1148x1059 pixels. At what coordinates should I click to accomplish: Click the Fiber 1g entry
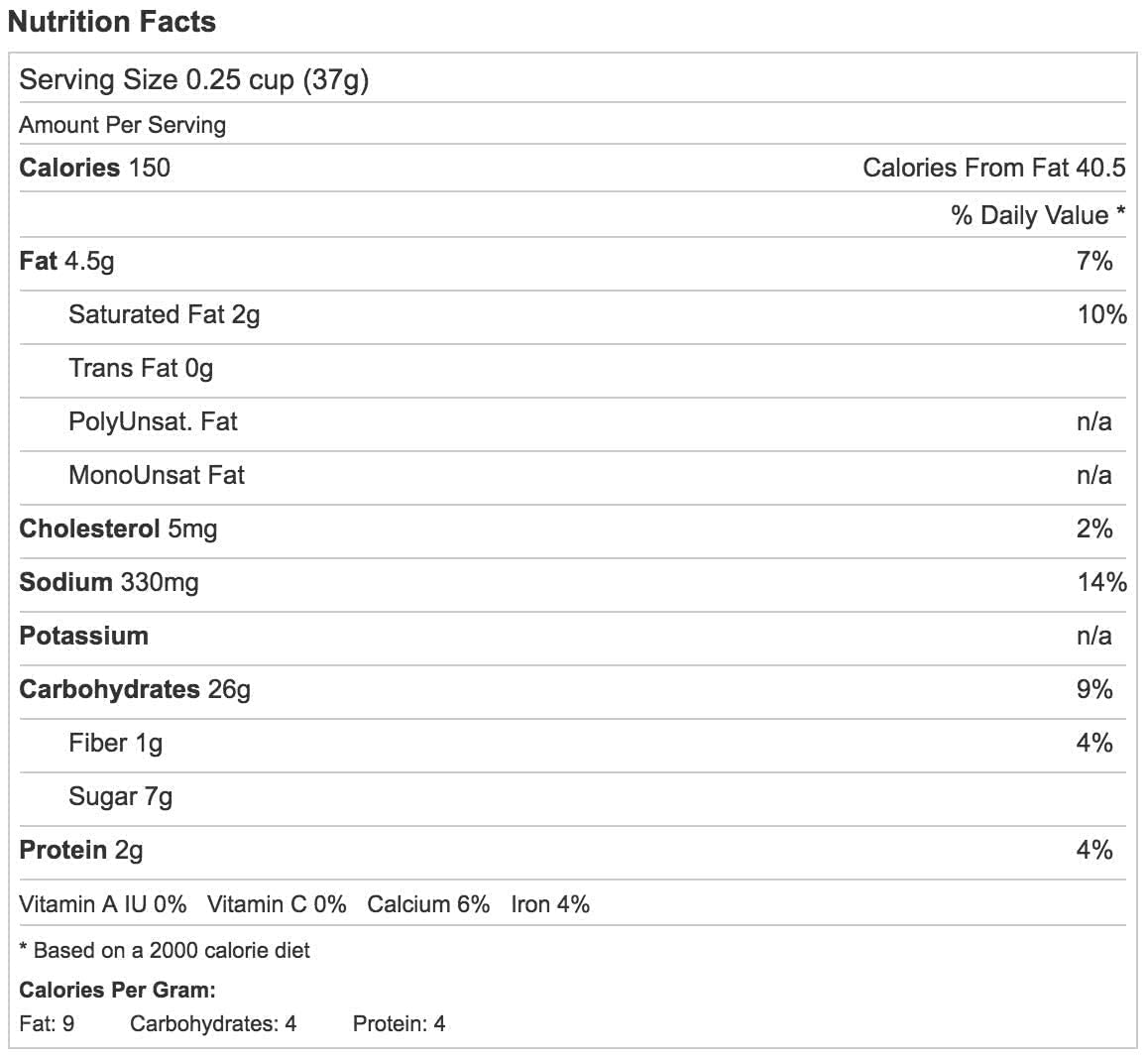point(115,743)
